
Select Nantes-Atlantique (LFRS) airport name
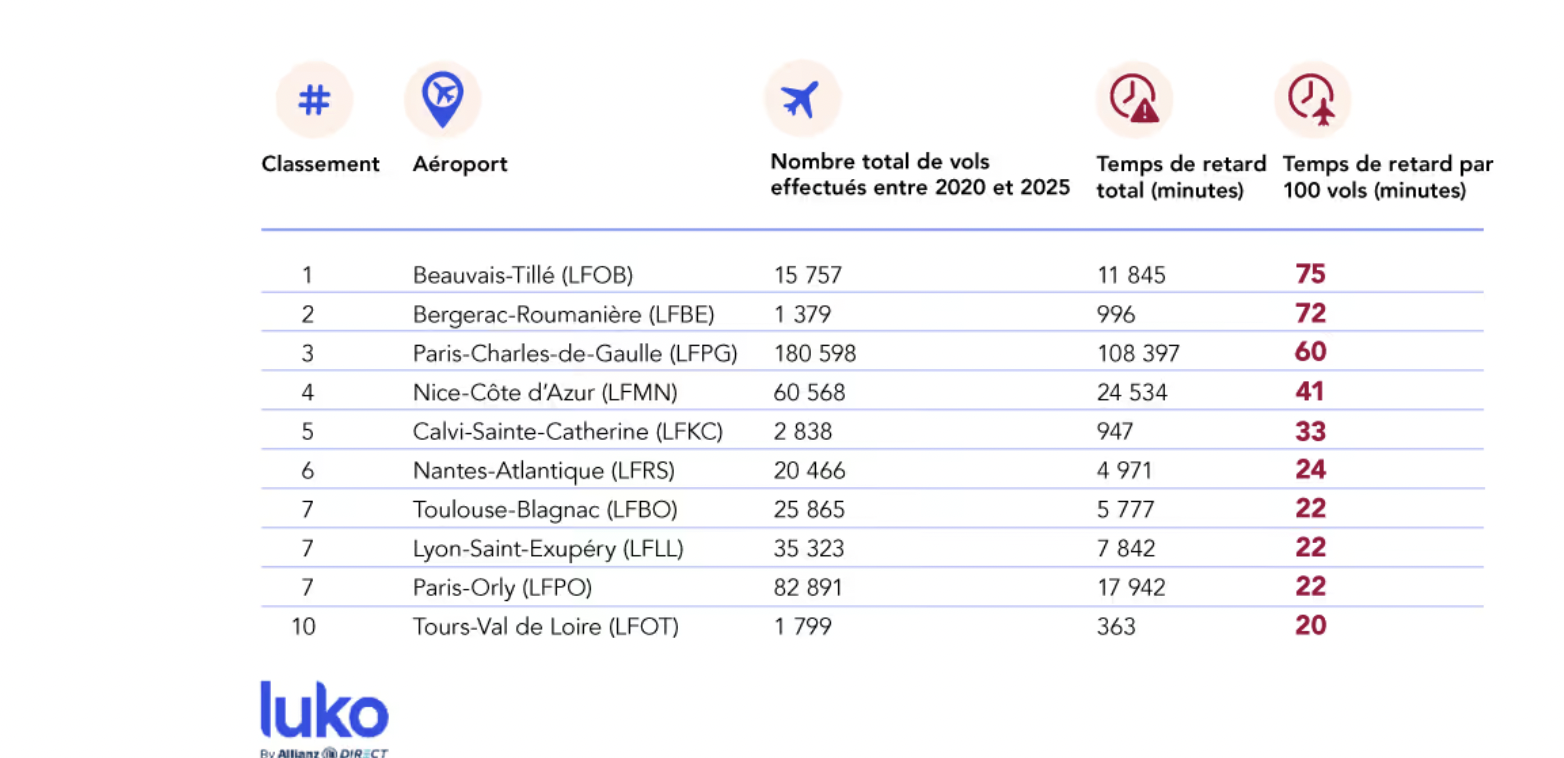pos(543,471)
